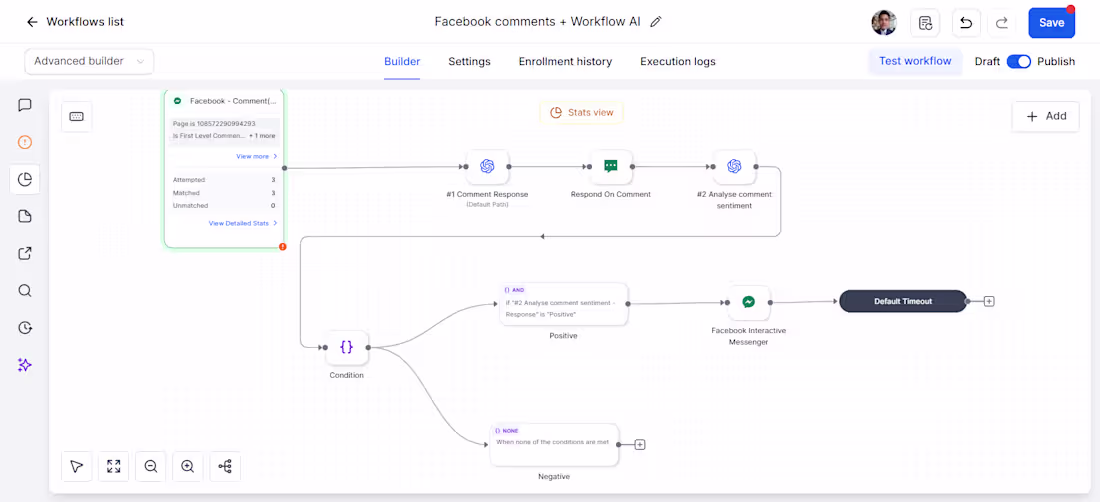Image resolution: width=1100 pixels, height=502 pixels.
Task: Click the 'Unmatched' stat row
Action: (x=224, y=205)
